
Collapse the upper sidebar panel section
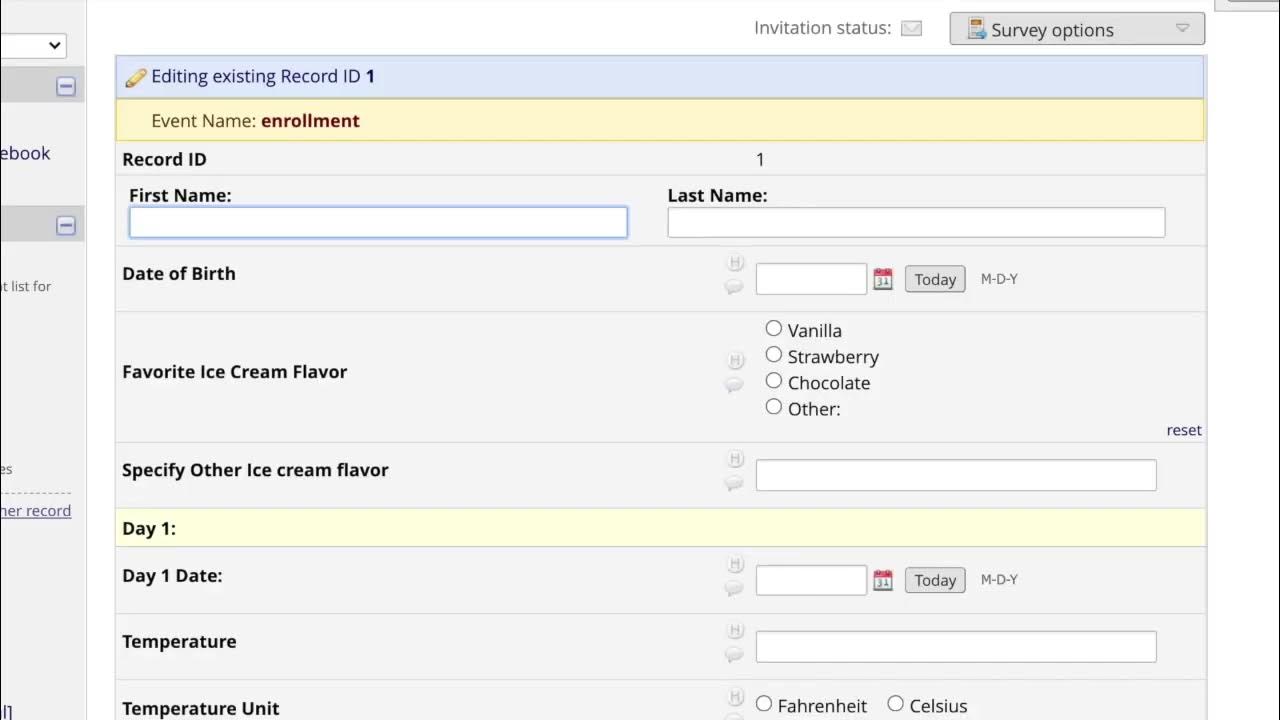pyautogui.click(x=66, y=87)
